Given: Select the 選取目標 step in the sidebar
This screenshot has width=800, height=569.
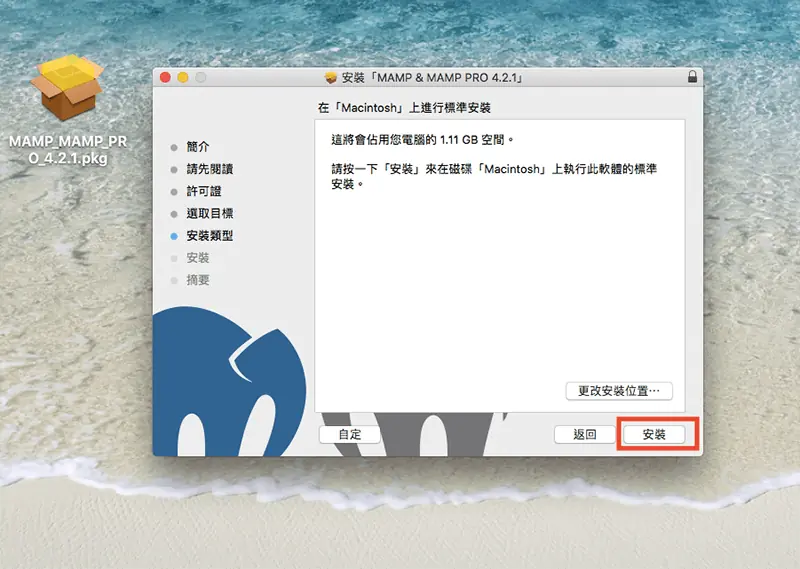Looking at the screenshot, I should tap(209, 213).
